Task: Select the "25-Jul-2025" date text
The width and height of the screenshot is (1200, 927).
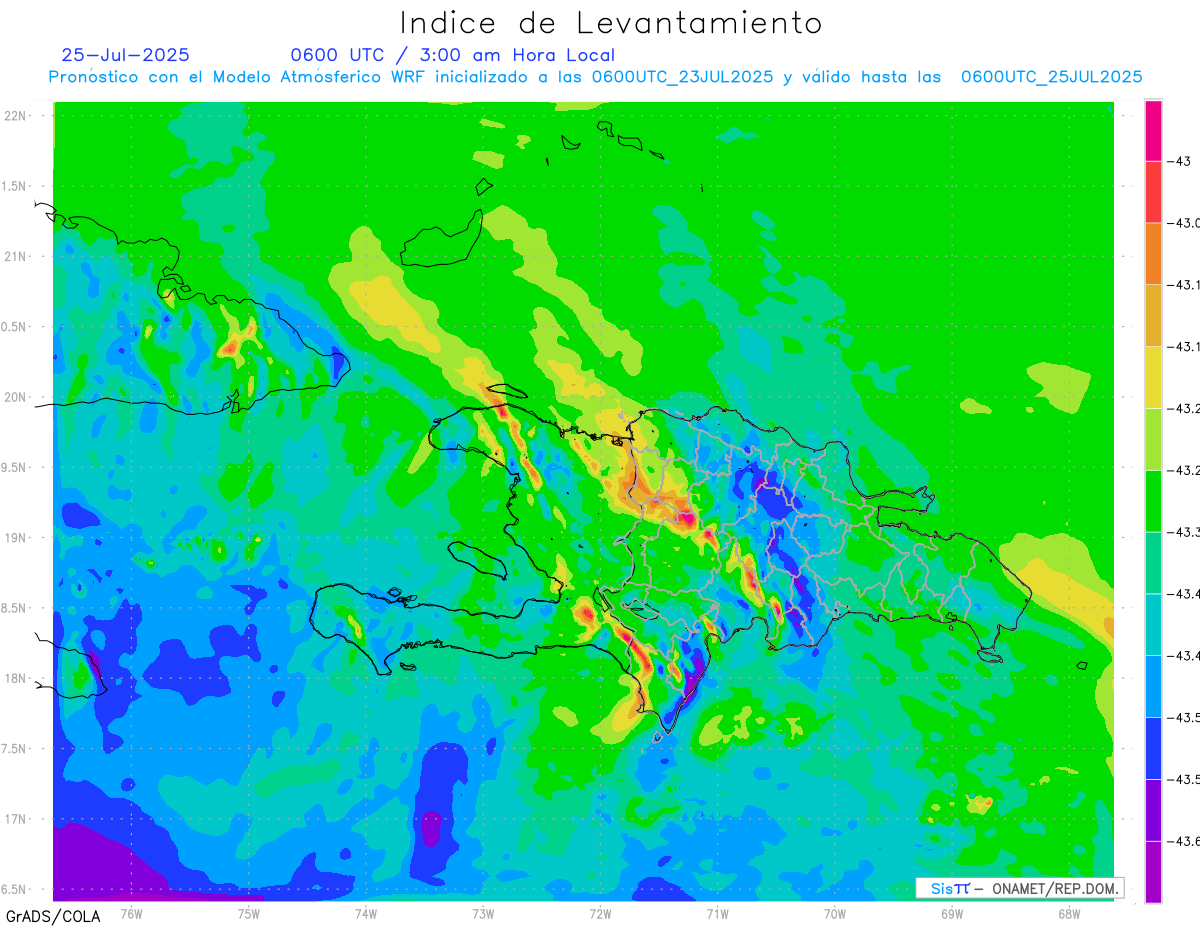Action: point(125,55)
